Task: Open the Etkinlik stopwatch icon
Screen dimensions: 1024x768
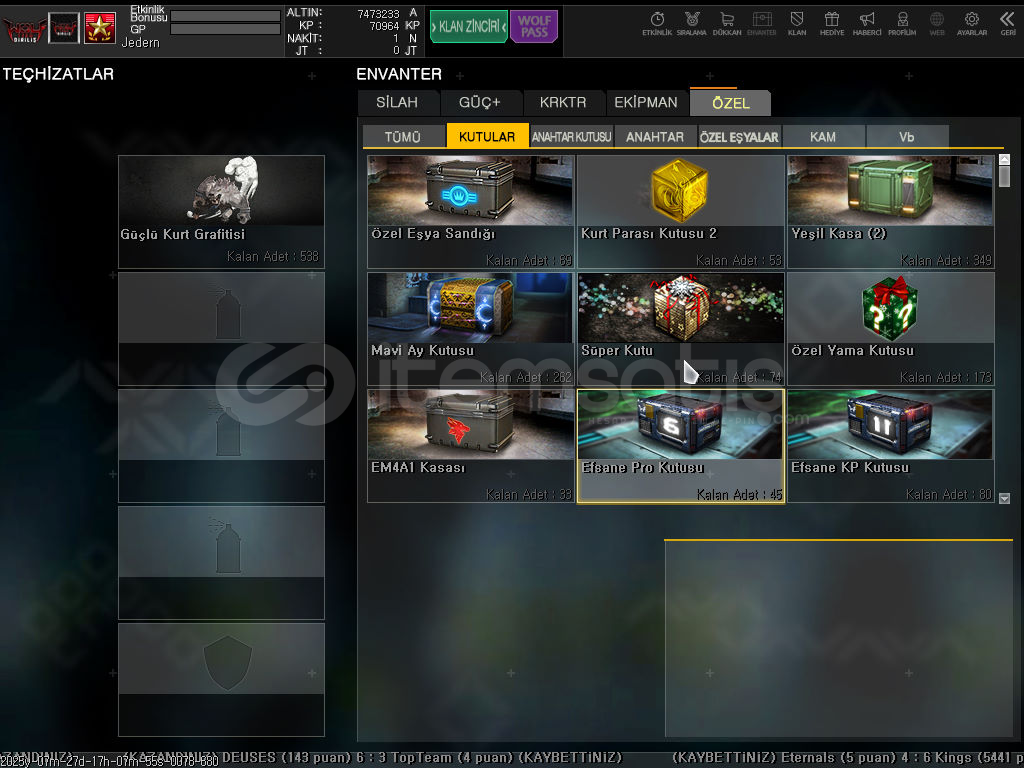Action: pyautogui.click(x=657, y=24)
